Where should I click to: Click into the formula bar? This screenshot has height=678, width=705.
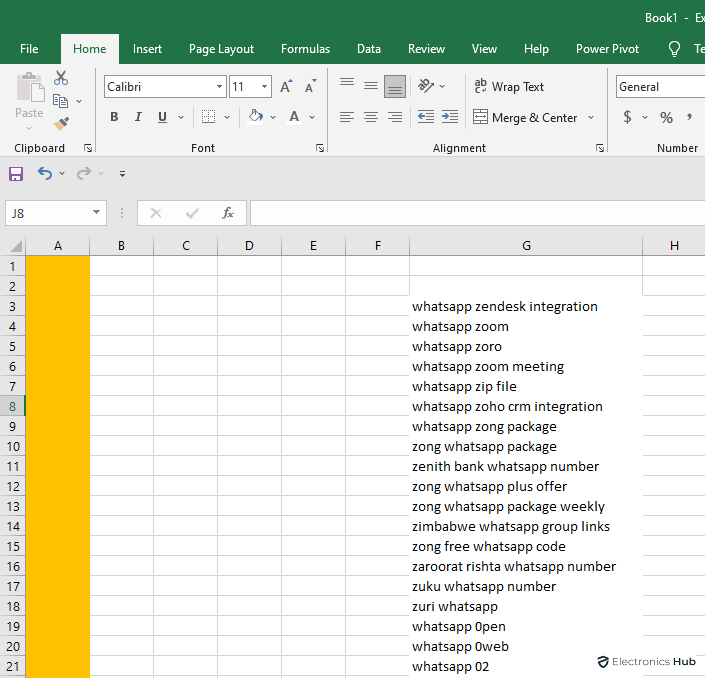pos(477,213)
